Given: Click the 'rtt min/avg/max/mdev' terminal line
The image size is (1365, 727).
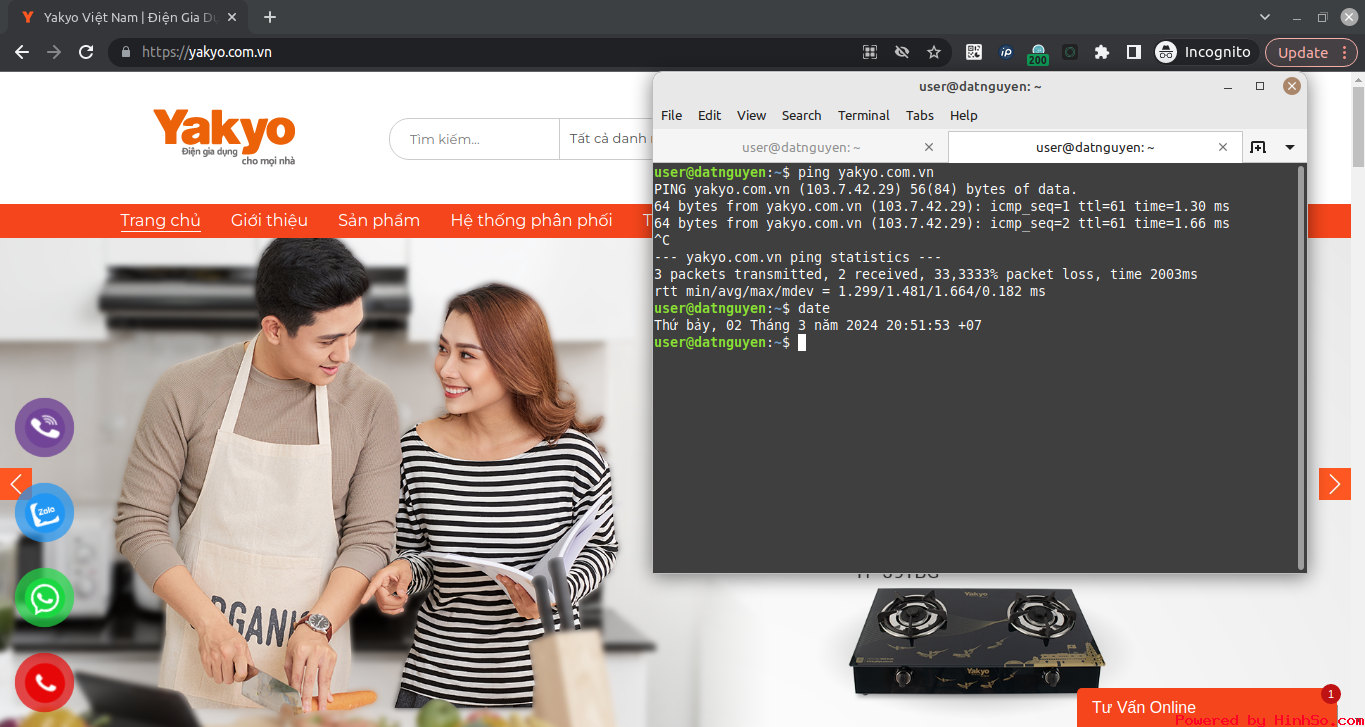Looking at the screenshot, I should 850,291.
